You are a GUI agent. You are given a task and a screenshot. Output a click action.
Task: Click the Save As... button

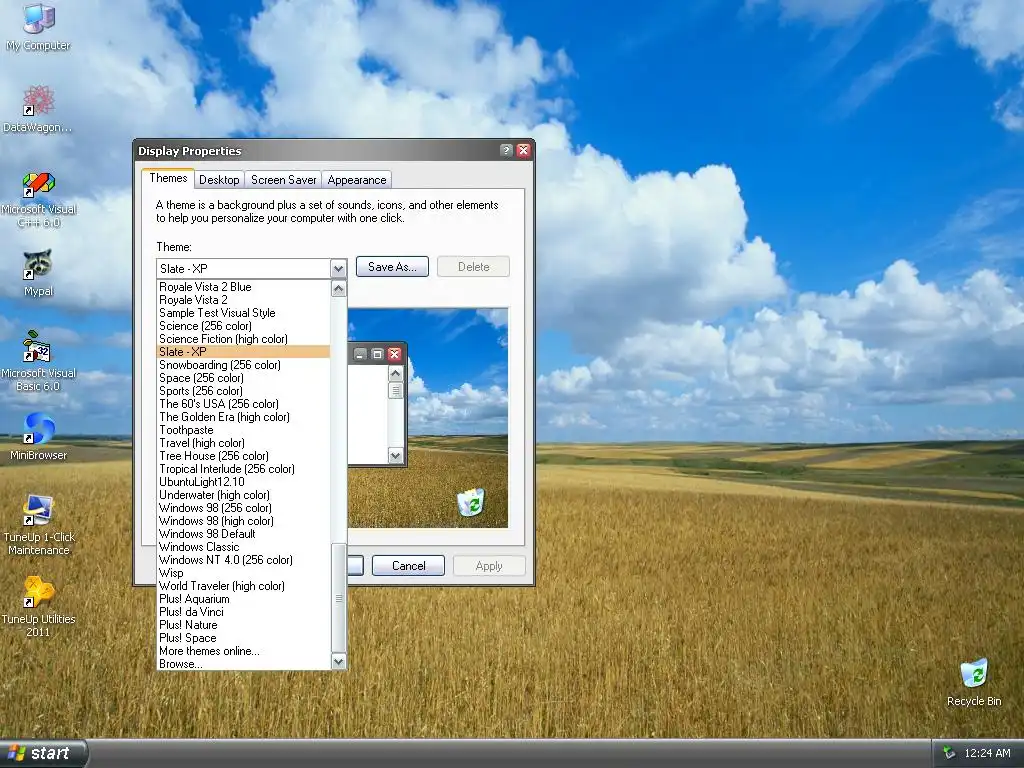[392, 266]
